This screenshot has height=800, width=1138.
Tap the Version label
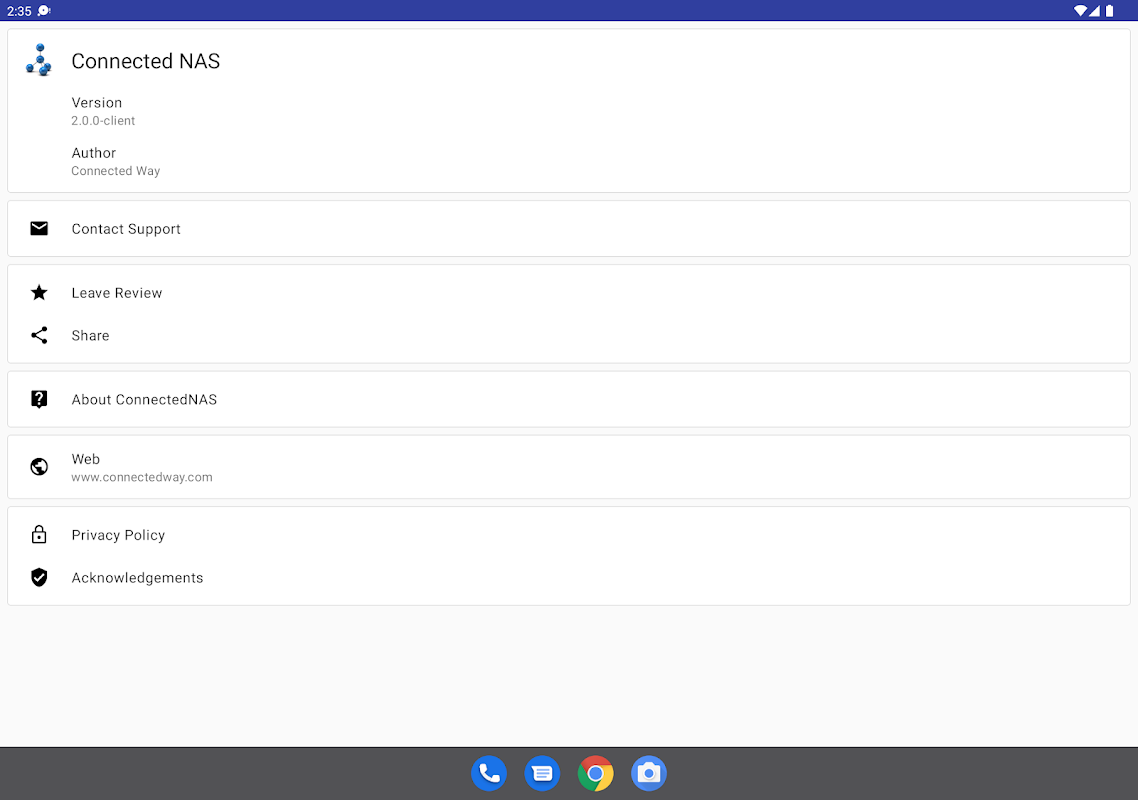97,102
